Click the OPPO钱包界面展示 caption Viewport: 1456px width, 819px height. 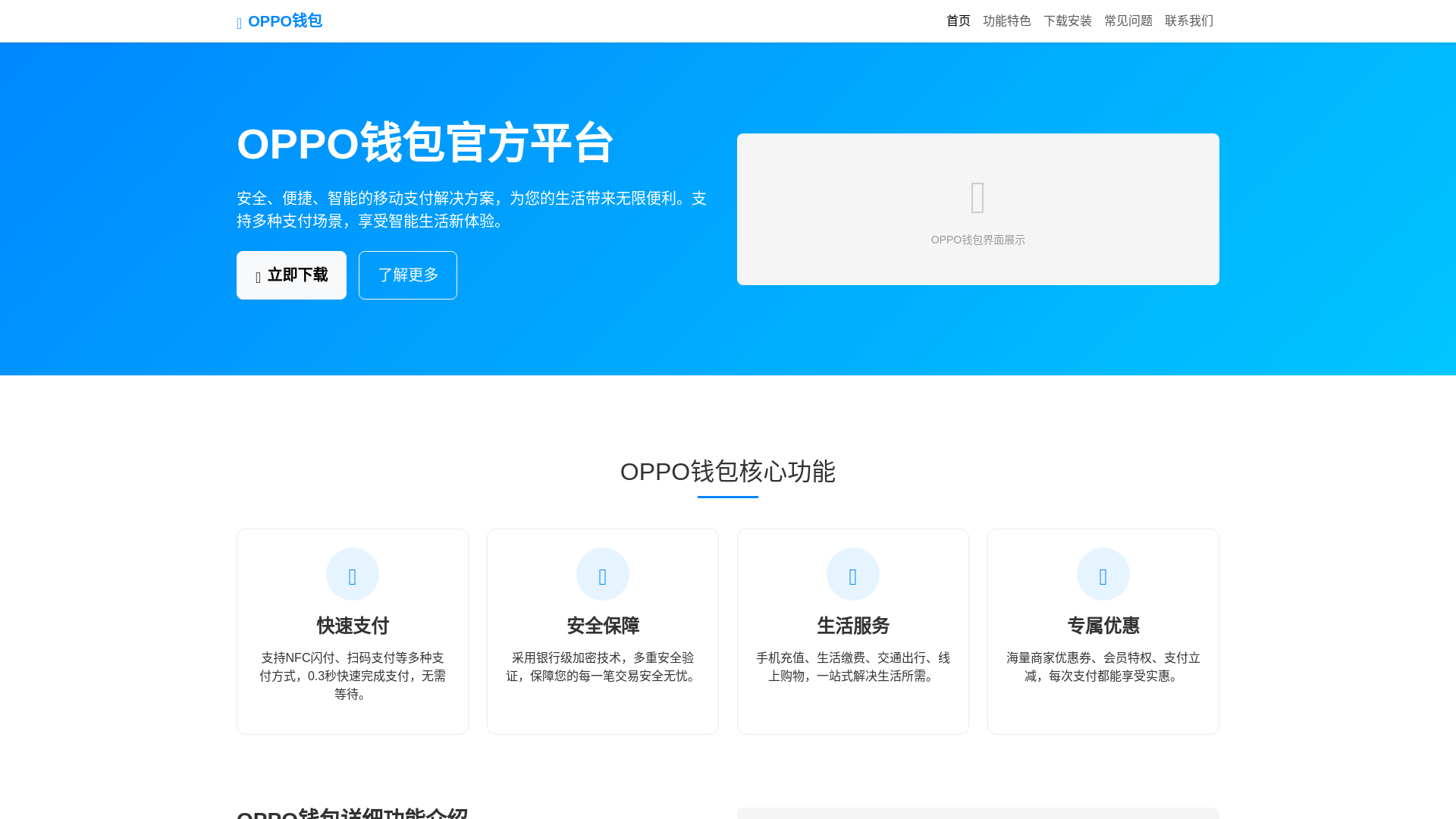pos(978,240)
